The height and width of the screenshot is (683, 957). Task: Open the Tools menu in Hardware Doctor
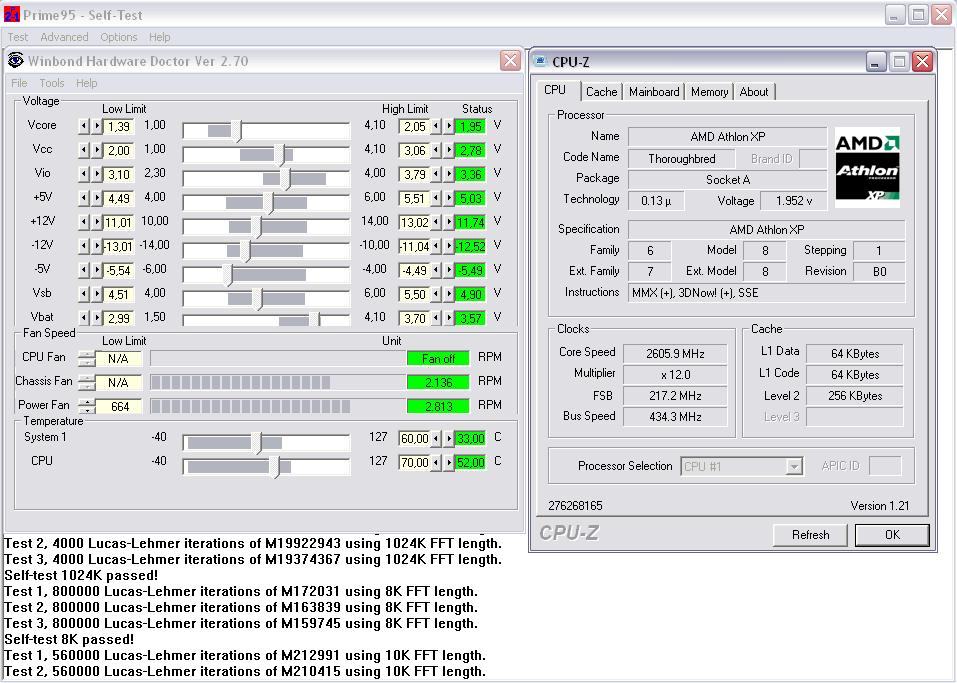pos(52,83)
